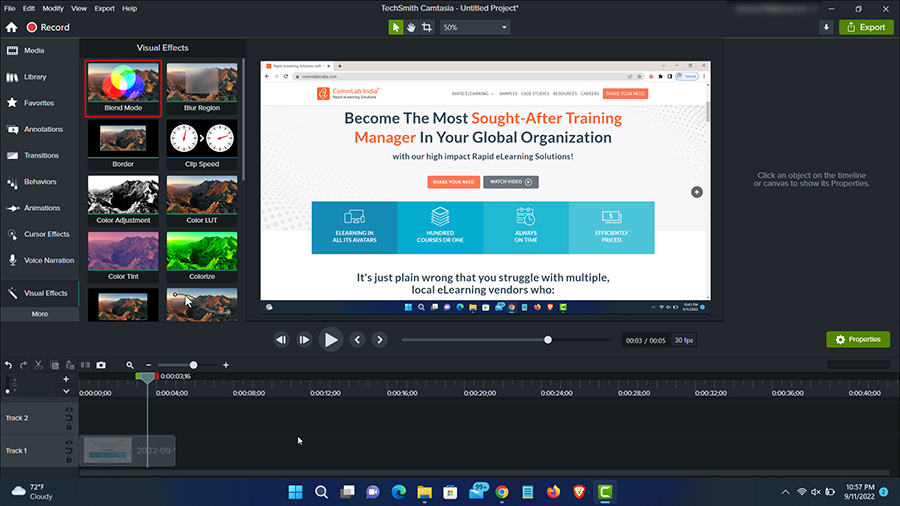The height and width of the screenshot is (506, 900).
Task: Open the File menu
Action: point(10,8)
